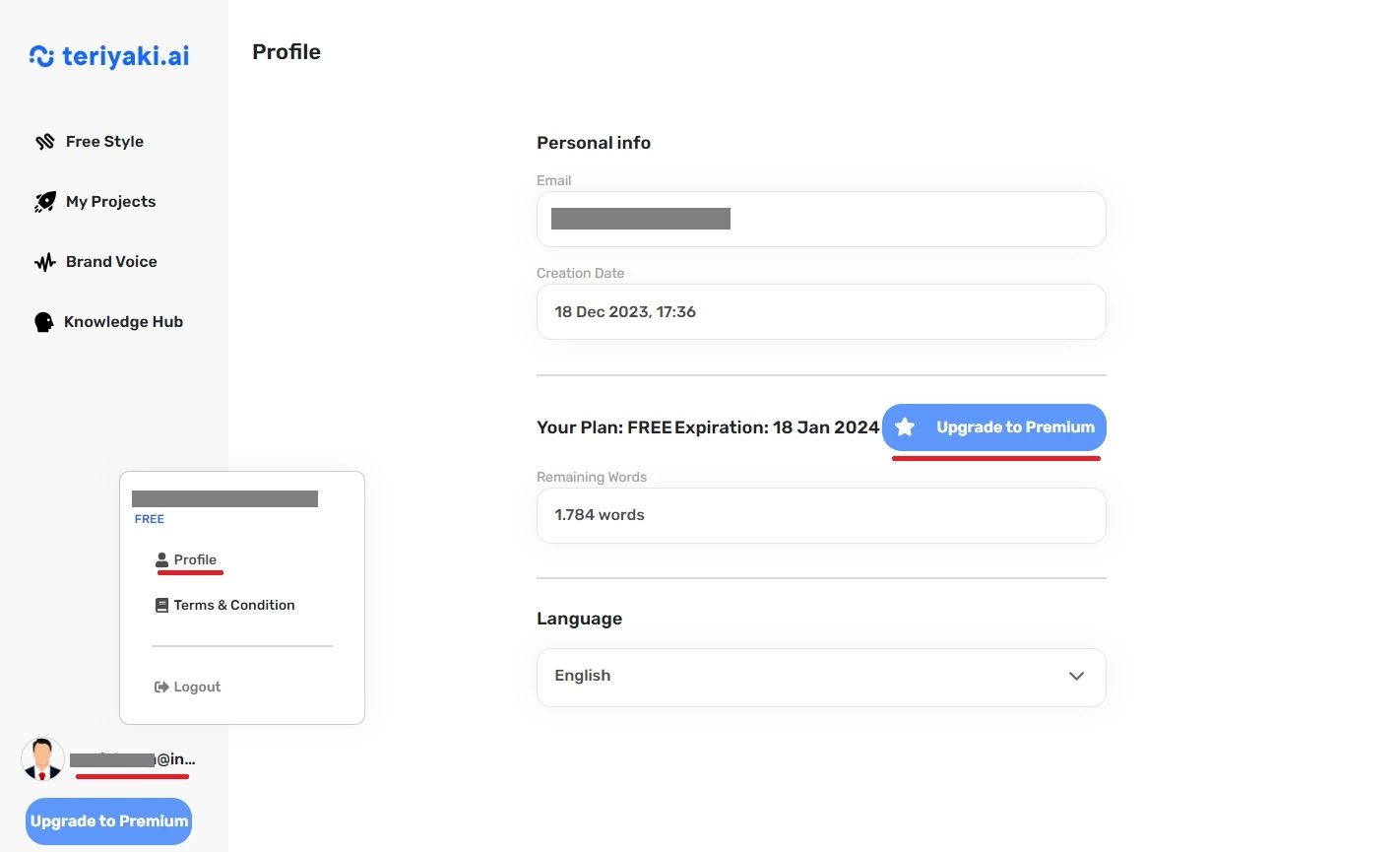Screen dimensions: 1400x852
Task: Click the Terms & Condition book icon
Action: [162, 605]
